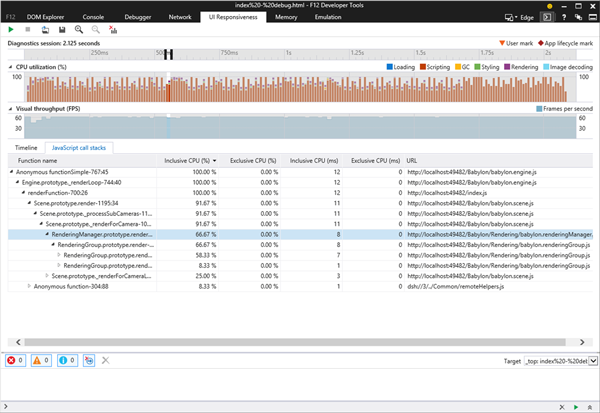This screenshot has height=413, width=600.
Task: Click the Scripting legend color swatch
Action: pyautogui.click(x=423, y=67)
